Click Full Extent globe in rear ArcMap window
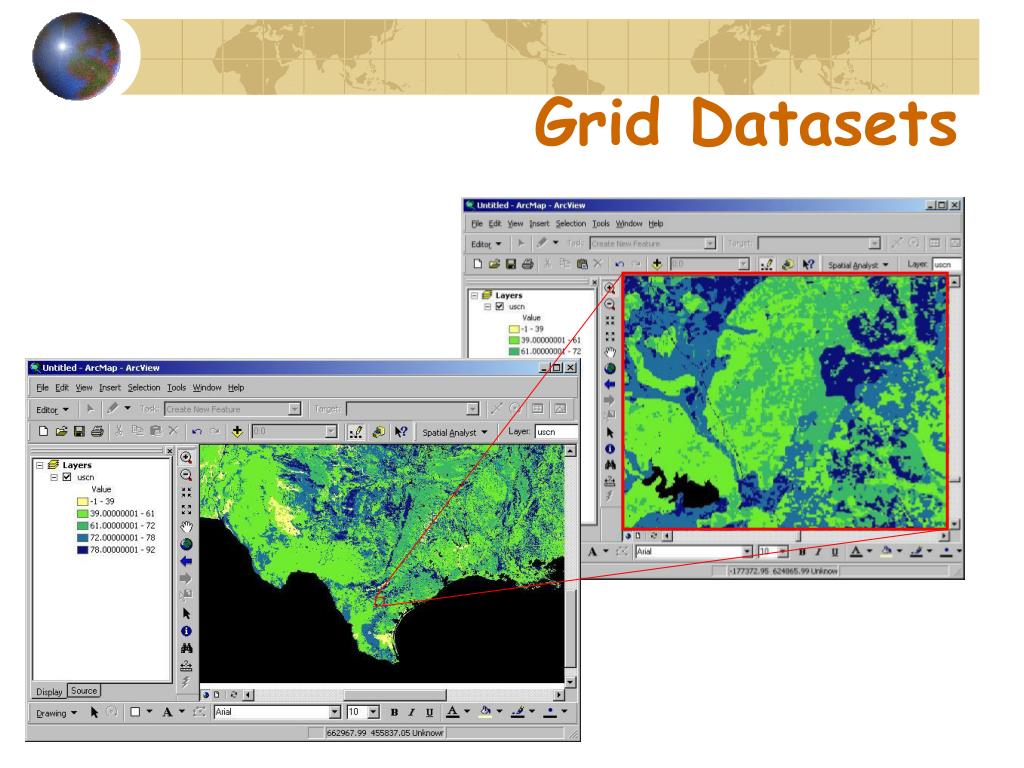Viewport: 1024px width, 768px height. click(609, 368)
